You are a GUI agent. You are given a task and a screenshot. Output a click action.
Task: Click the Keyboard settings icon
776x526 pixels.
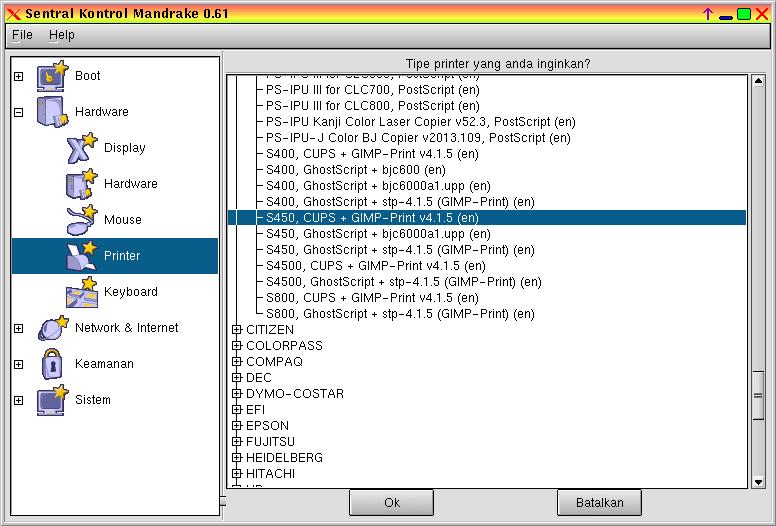click(80, 292)
